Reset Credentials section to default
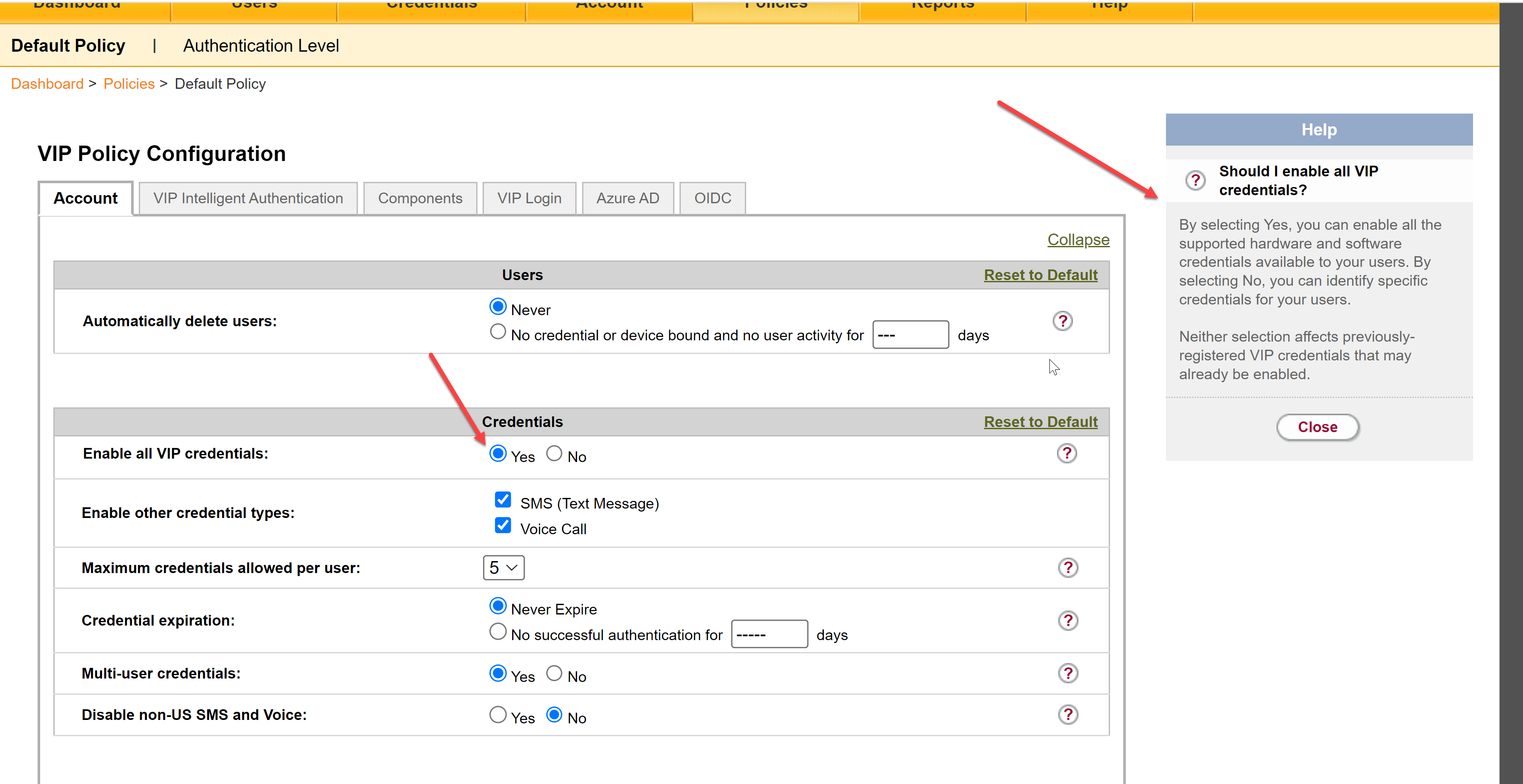 (1040, 421)
